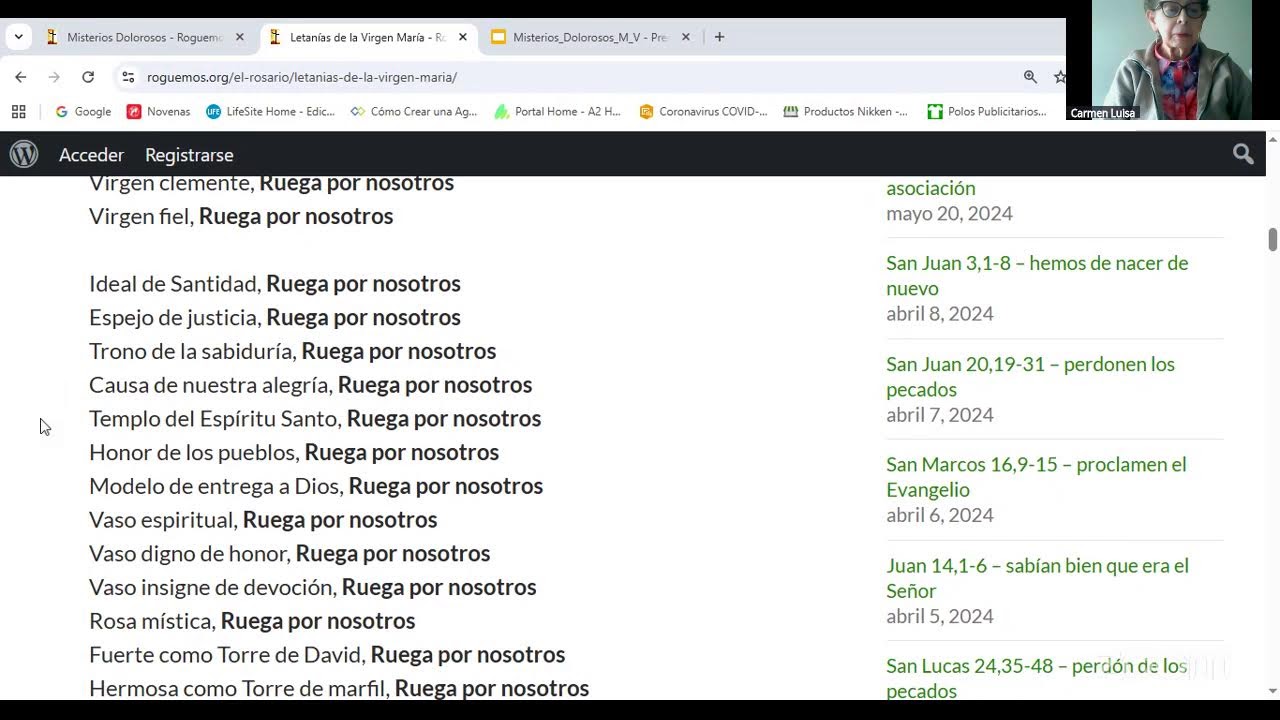Click the date 'mayo 20, 2024'

[949, 213]
